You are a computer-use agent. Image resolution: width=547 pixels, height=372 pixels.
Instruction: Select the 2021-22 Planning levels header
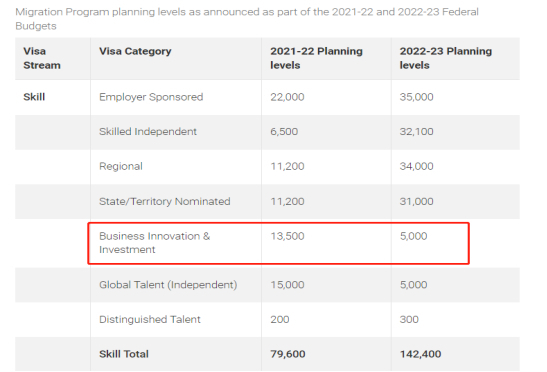[316, 58]
